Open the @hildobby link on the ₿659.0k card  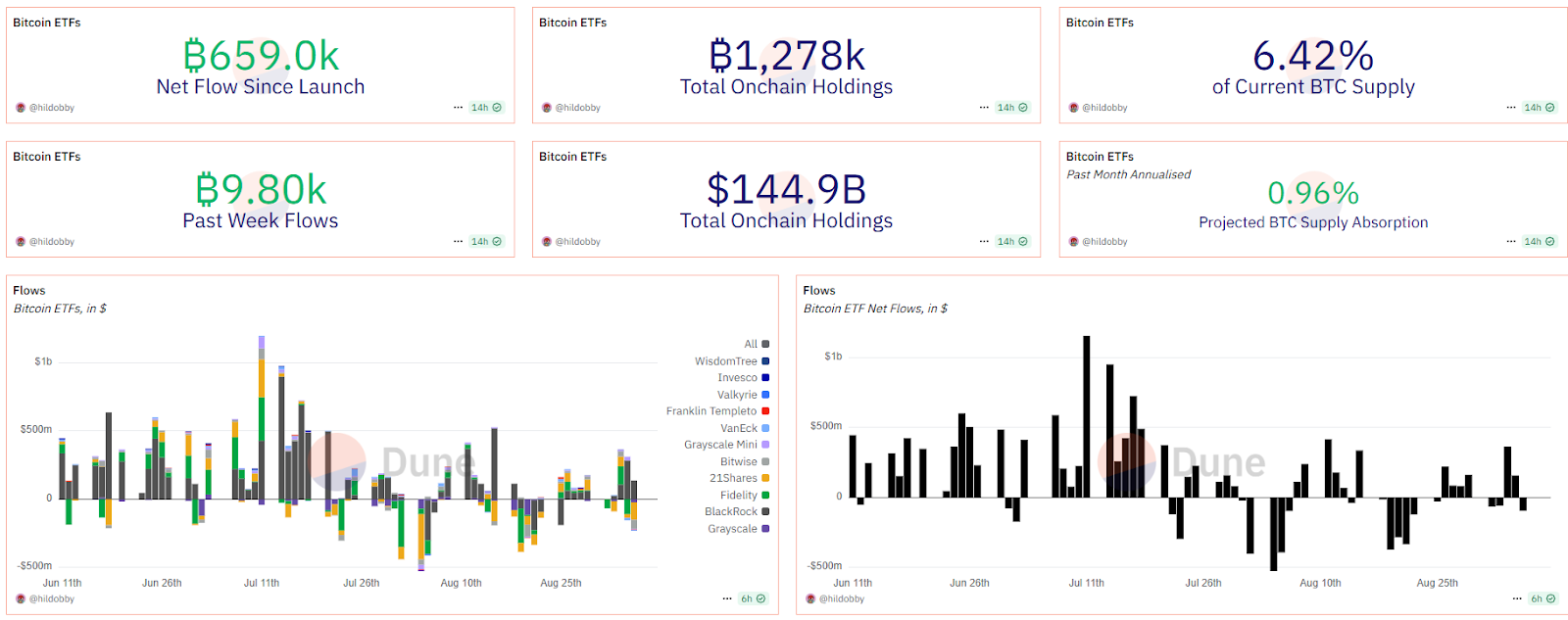(52, 108)
